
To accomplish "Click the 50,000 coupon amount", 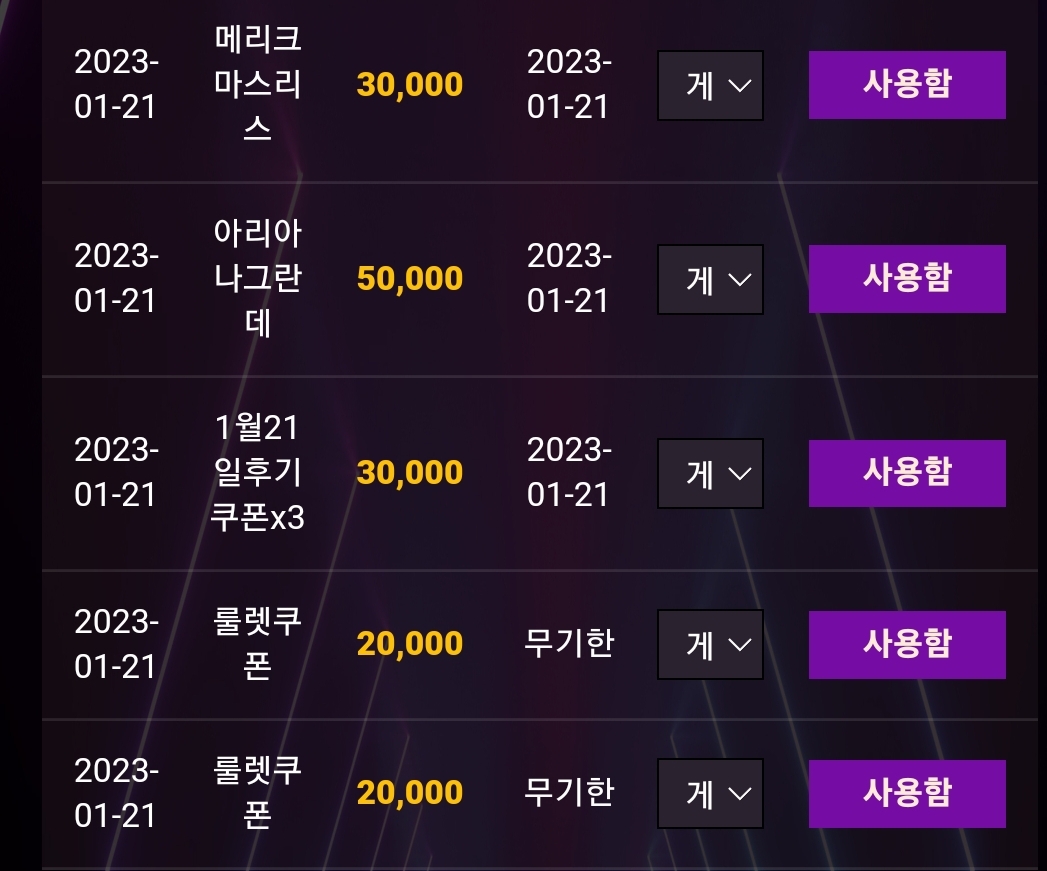I will tap(409, 279).
